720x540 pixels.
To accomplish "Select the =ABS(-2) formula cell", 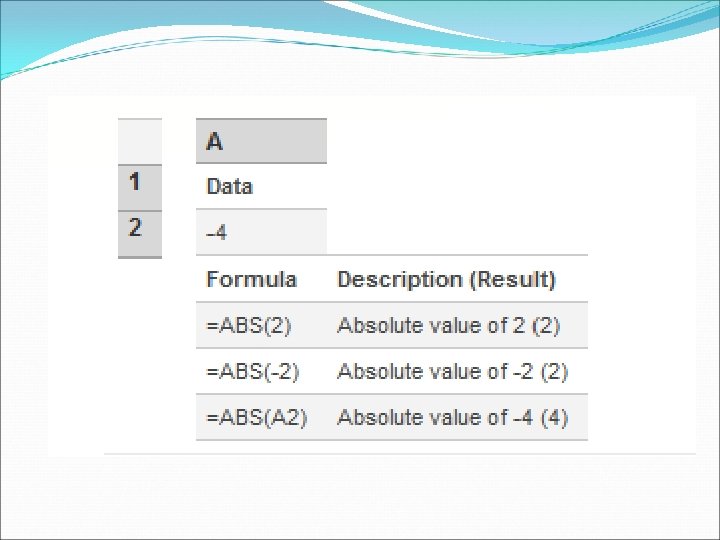I will (x=261, y=371).
